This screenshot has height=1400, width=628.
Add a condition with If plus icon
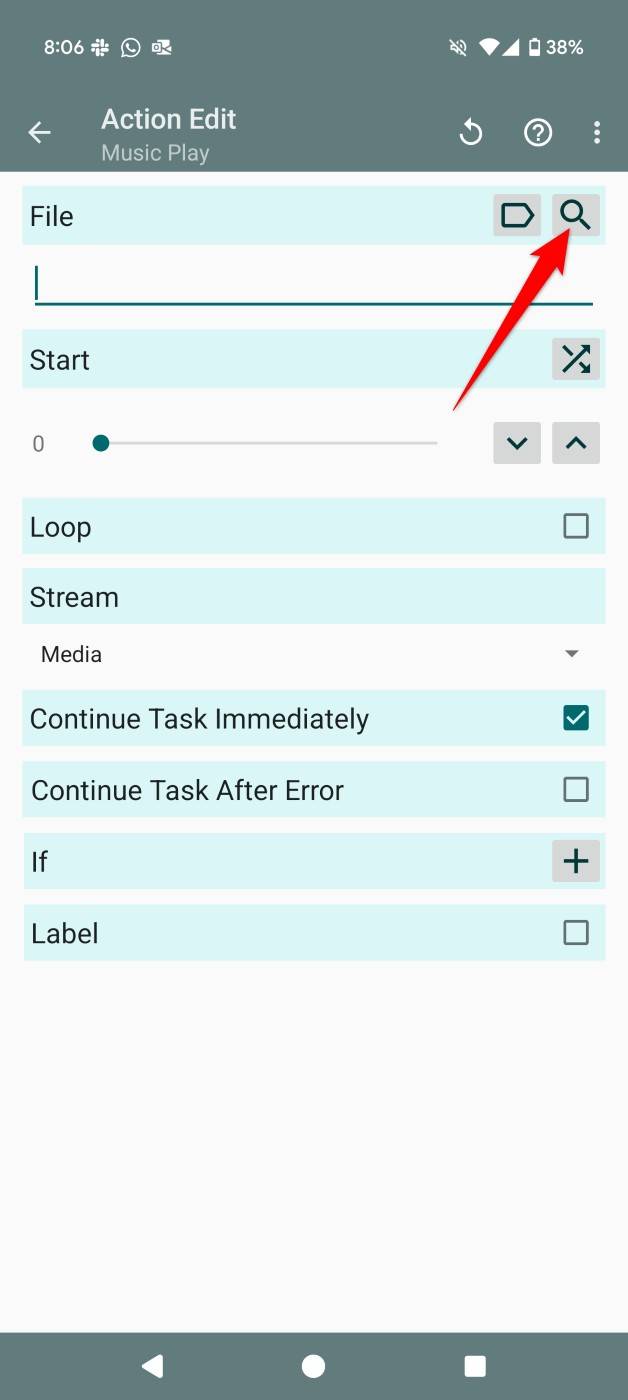[x=576, y=861]
